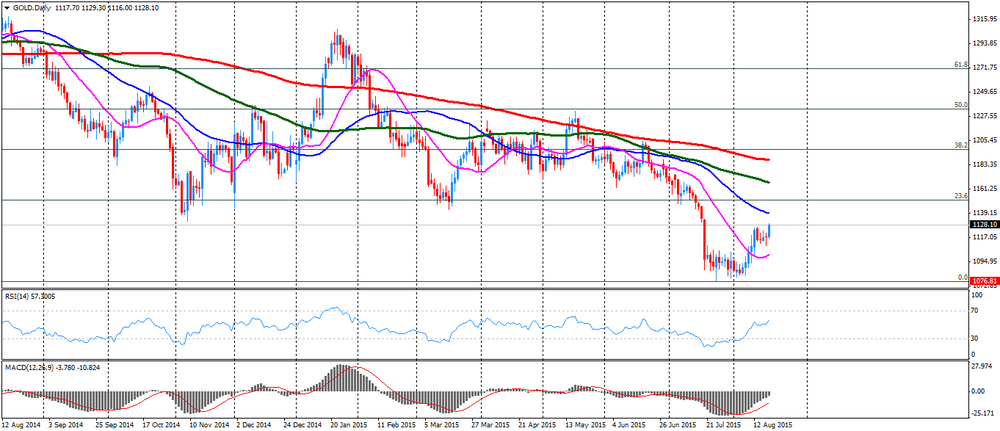Viewport: 1000px width, 431px height.
Task: Click the red price tag 1076.81
Action: [983, 281]
